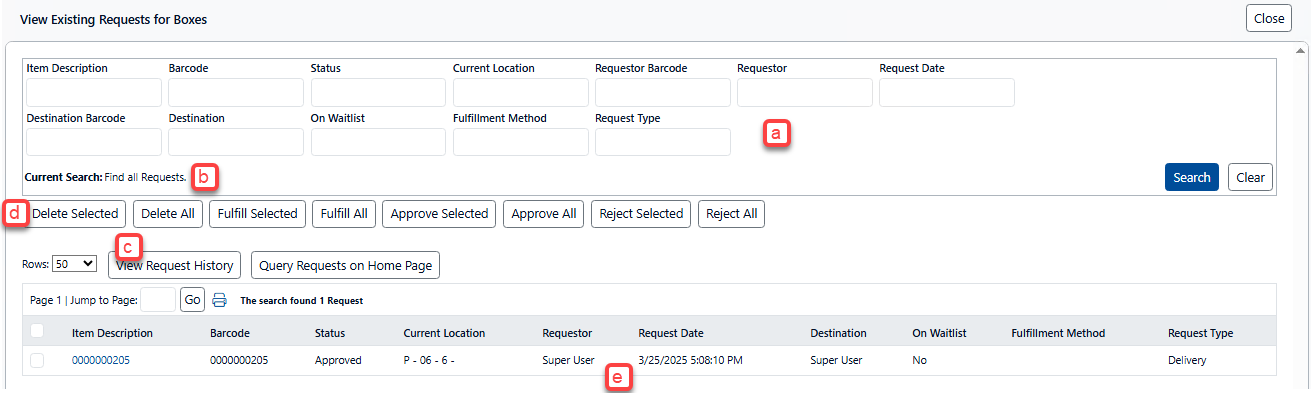The image size is (1311, 393).
Task: Open View Request History
Action: pos(175,265)
